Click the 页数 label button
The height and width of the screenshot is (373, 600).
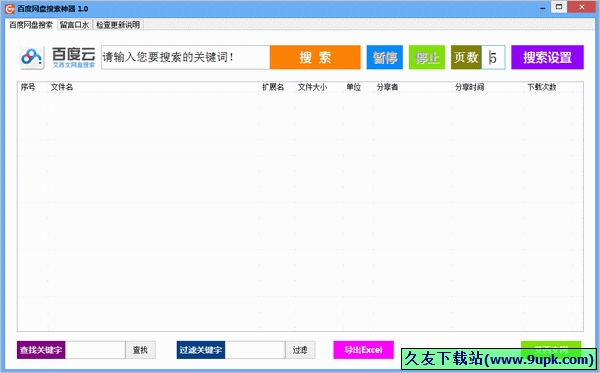(x=466, y=57)
